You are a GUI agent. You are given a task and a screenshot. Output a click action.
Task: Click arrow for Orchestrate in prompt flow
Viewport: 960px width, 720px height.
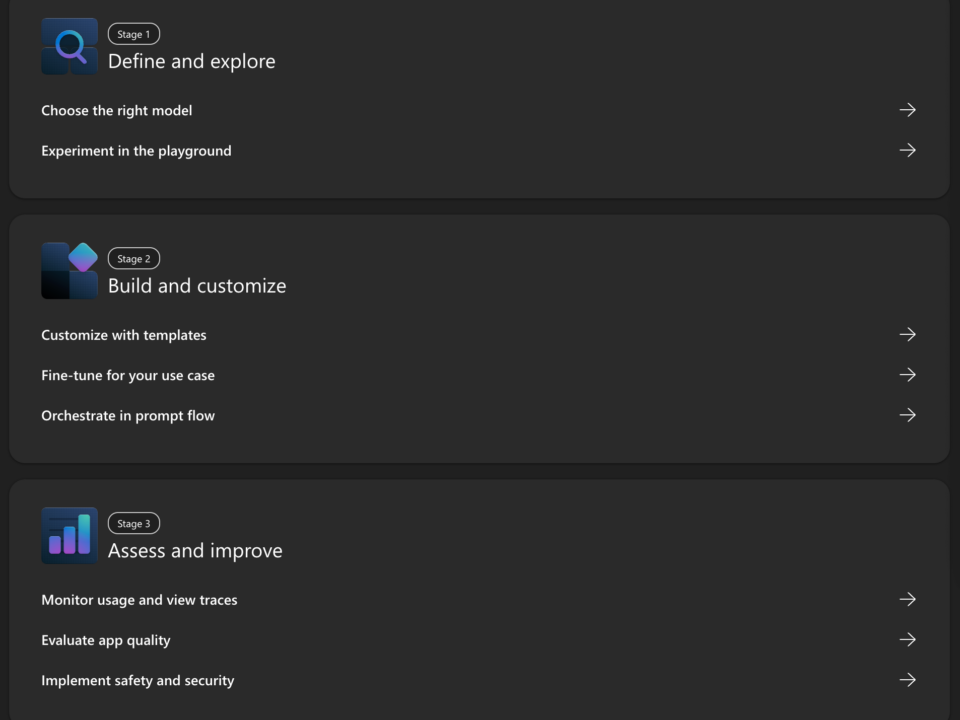point(907,416)
